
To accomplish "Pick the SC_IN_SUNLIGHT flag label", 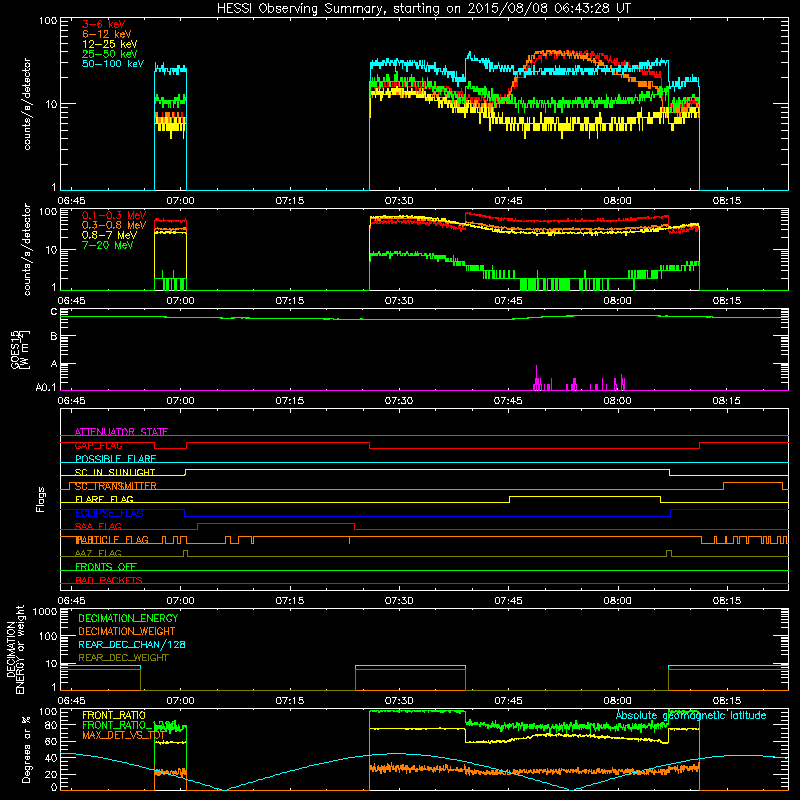I will tap(115, 472).
